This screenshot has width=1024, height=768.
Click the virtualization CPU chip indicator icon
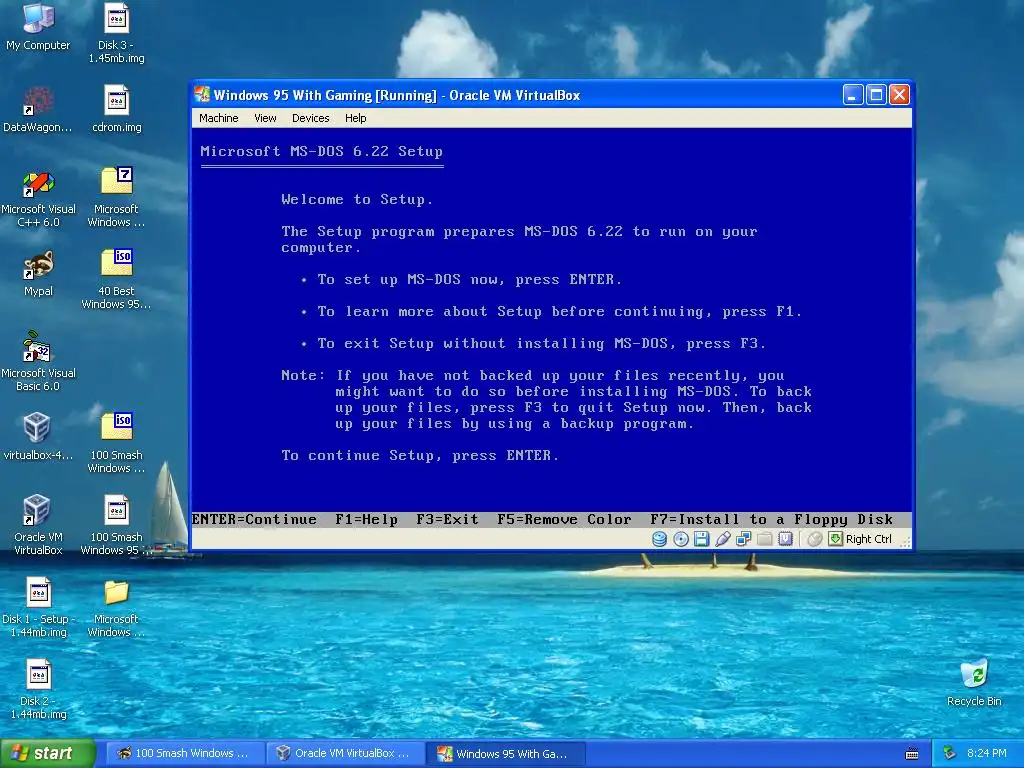click(785, 539)
